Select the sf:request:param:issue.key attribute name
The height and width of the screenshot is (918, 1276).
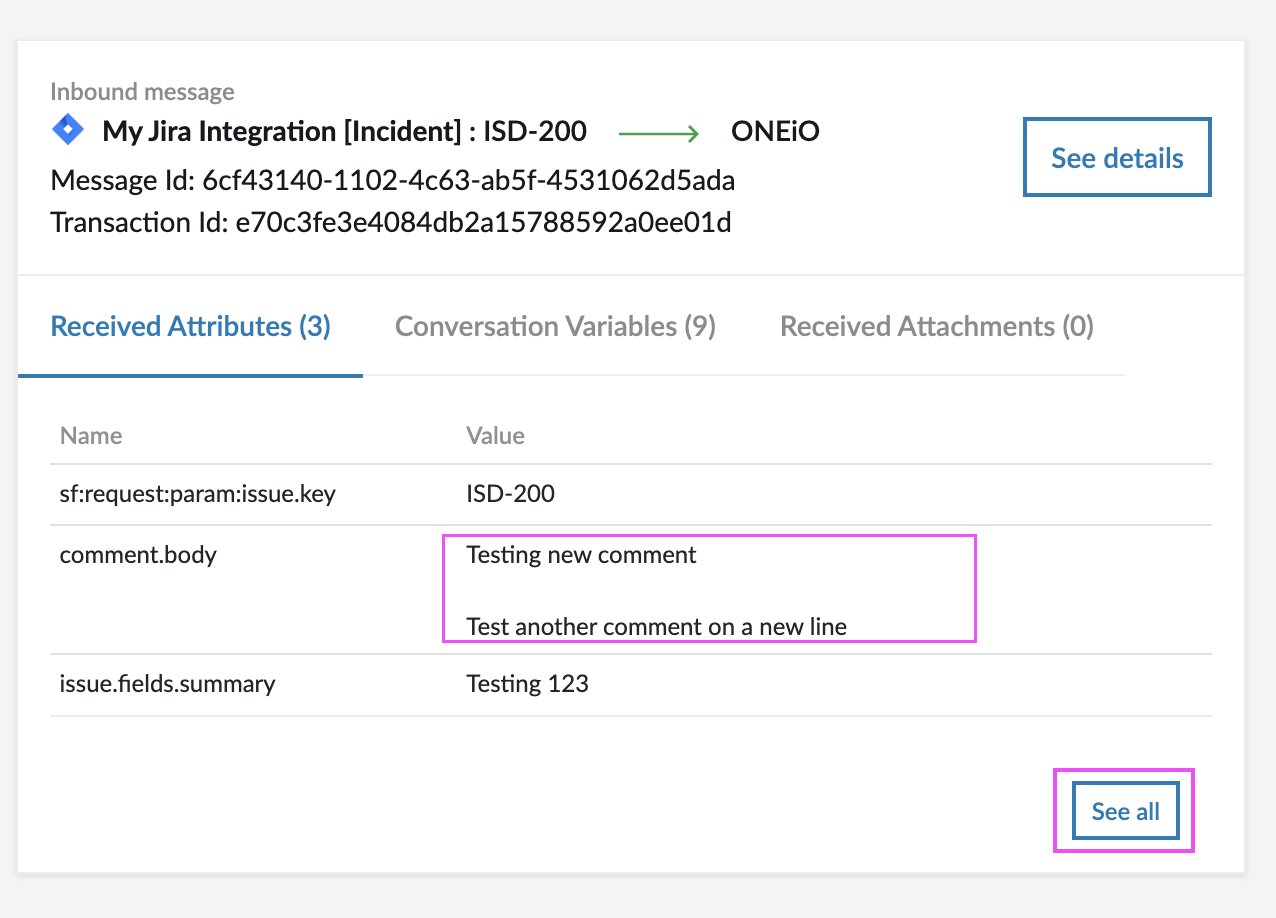197,493
